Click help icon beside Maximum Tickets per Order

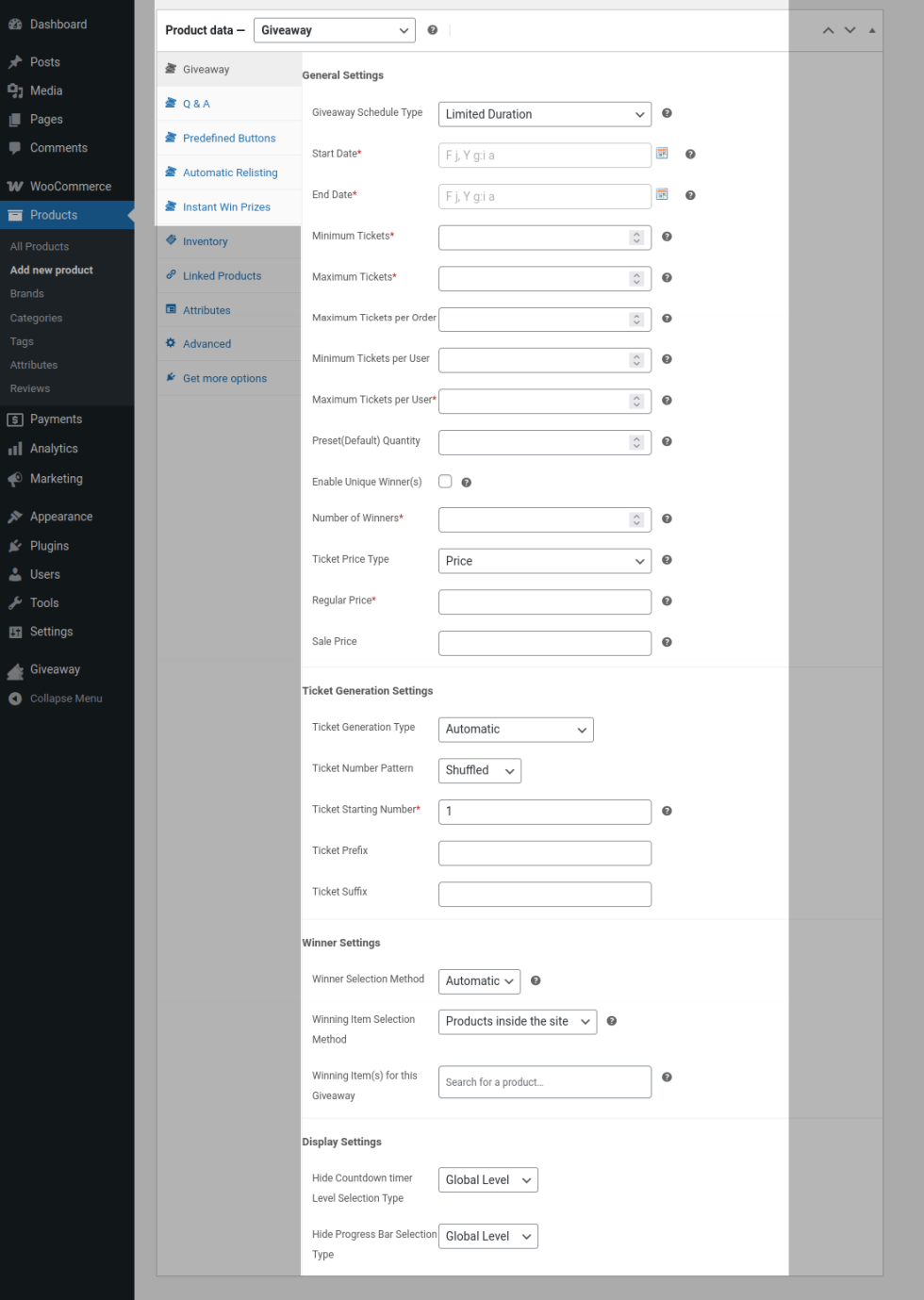[x=667, y=319]
